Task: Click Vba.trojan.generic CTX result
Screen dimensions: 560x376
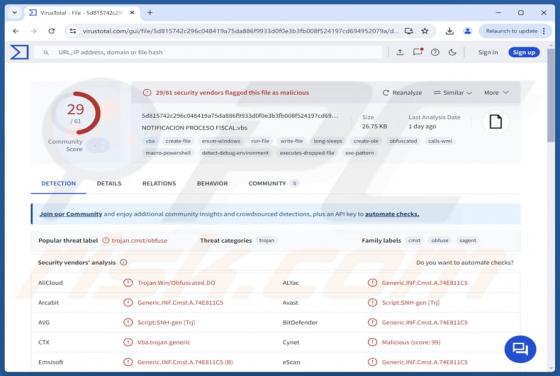Action: (x=164, y=342)
